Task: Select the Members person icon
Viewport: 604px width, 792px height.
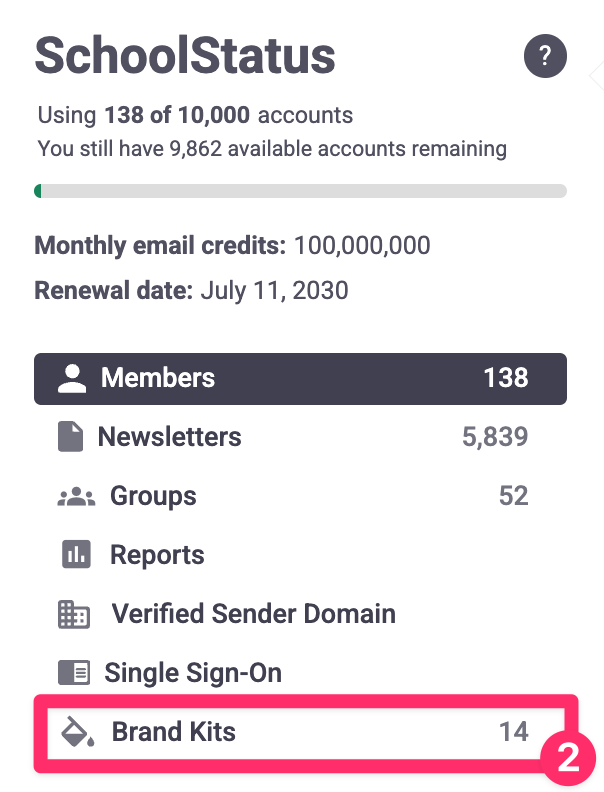Action: pyautogui.click(x=71, y=378)
